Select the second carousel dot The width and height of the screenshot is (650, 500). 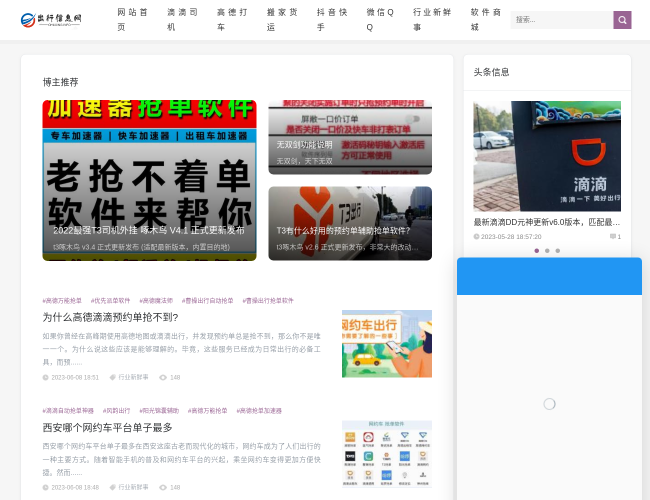point(547,251)
